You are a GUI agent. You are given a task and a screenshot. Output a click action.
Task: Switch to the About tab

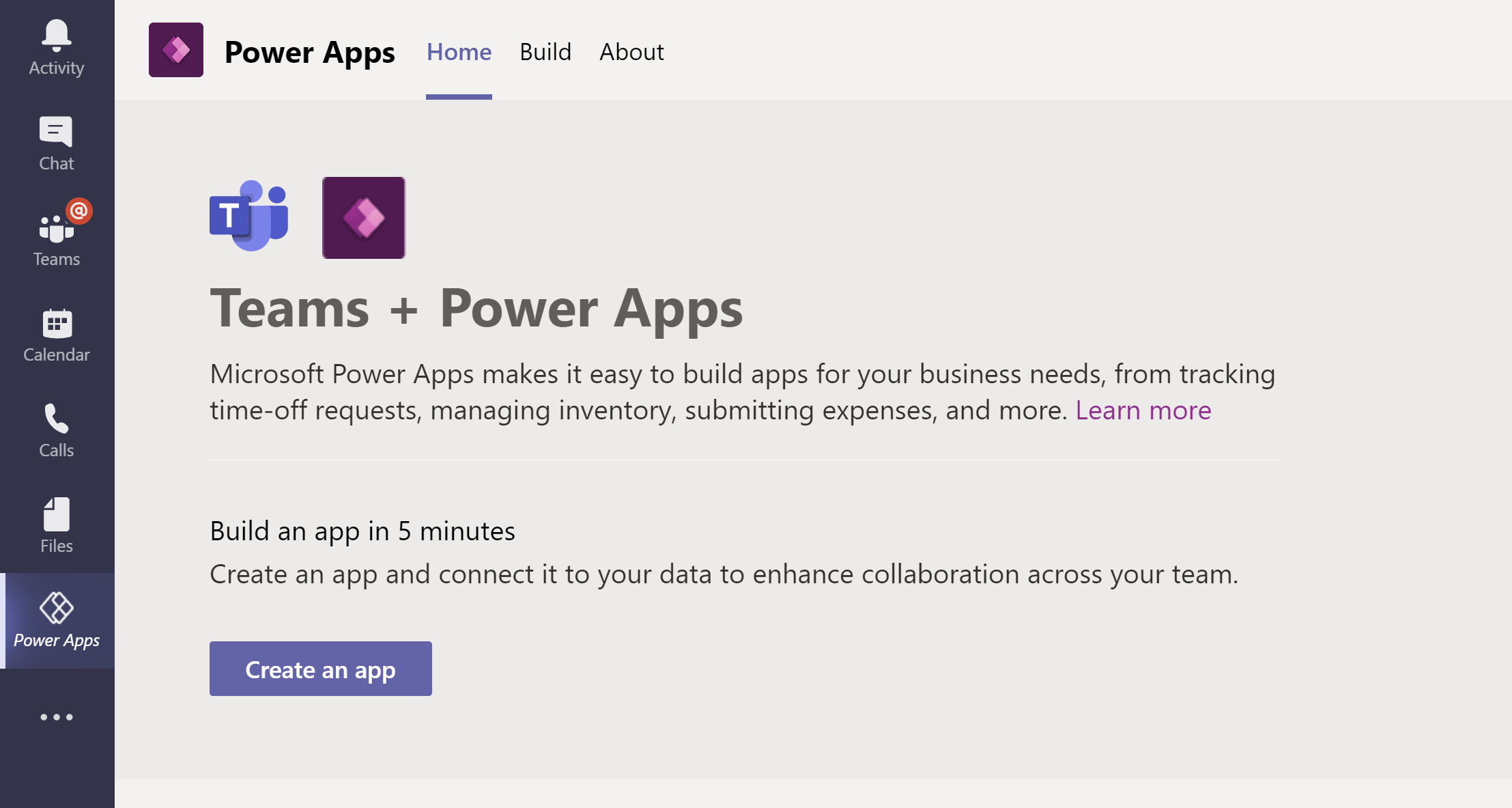click(631, 50)
